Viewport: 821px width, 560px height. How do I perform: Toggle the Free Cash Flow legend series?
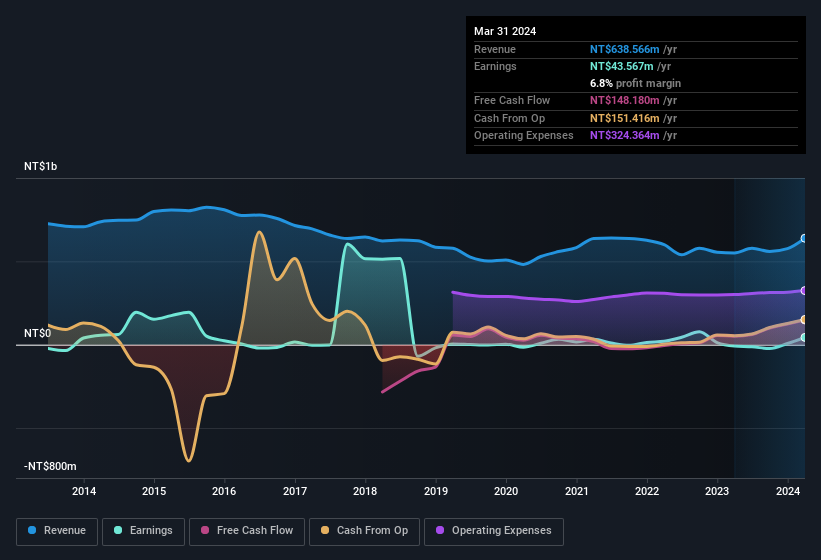tap(247, 531)
